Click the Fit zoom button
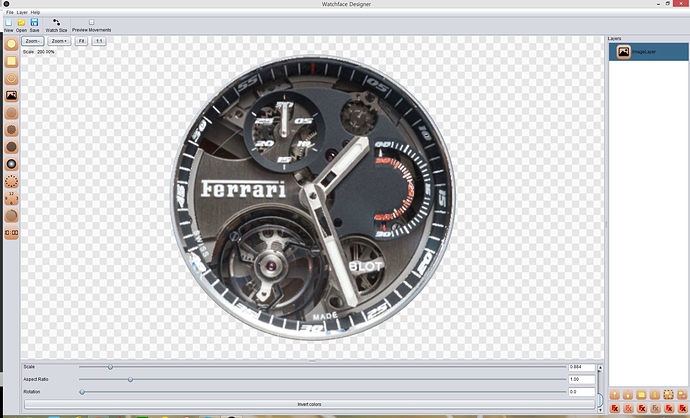 point(81,41)
